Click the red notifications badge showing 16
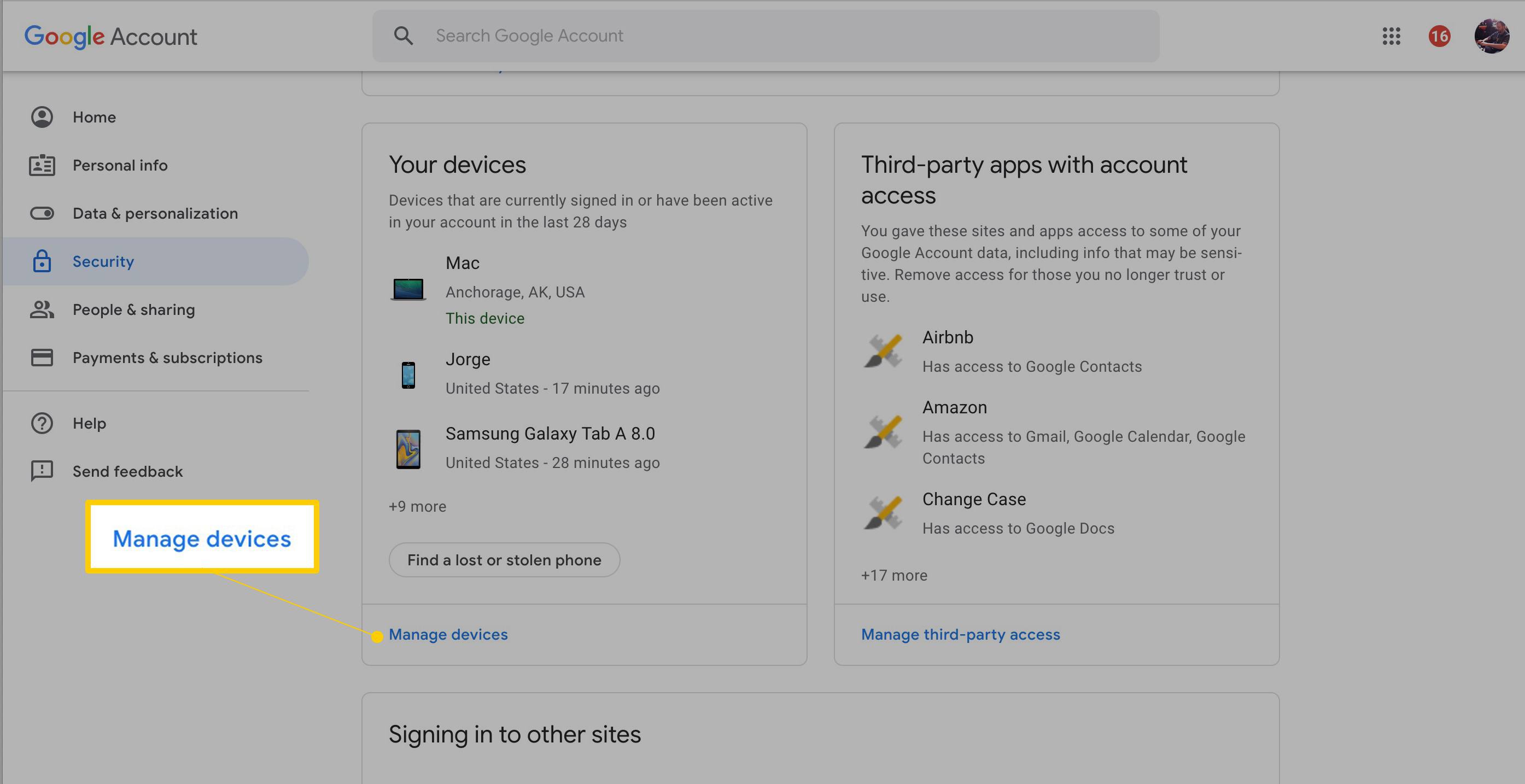The height and width of the screenshot is (784, 1525). coord(1439,36)
